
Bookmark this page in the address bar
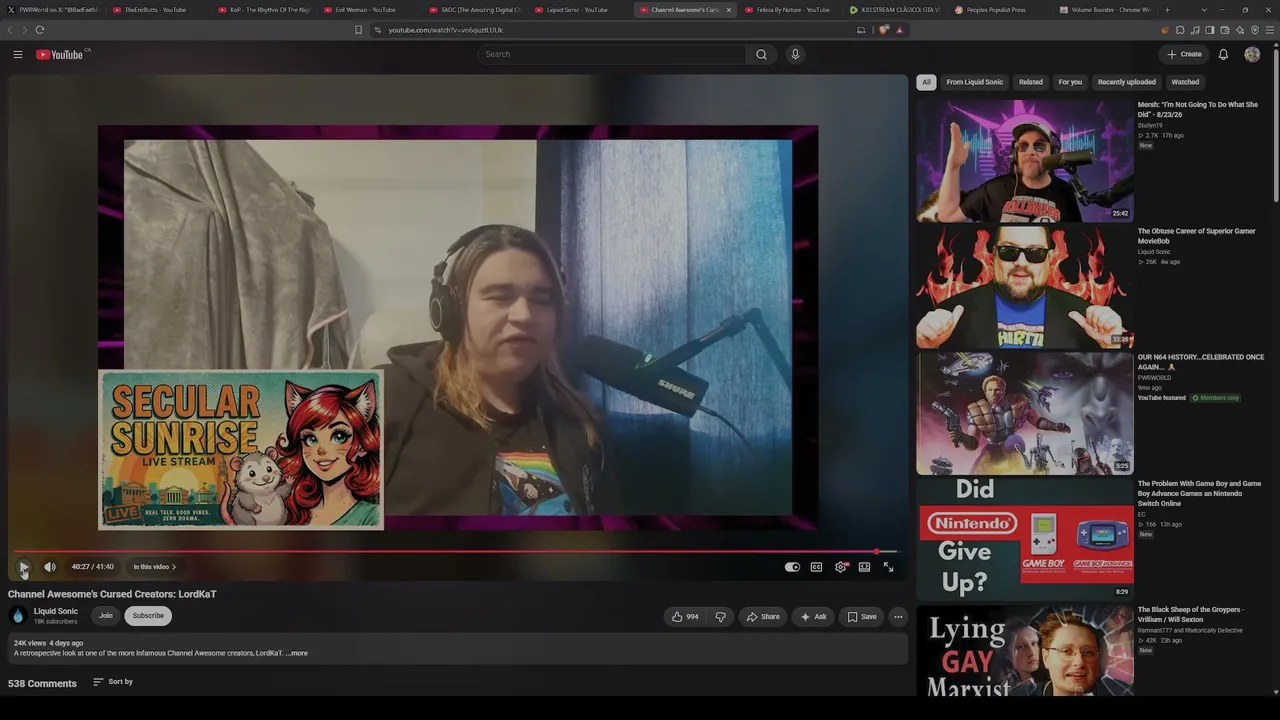click(x=358, y=30)
